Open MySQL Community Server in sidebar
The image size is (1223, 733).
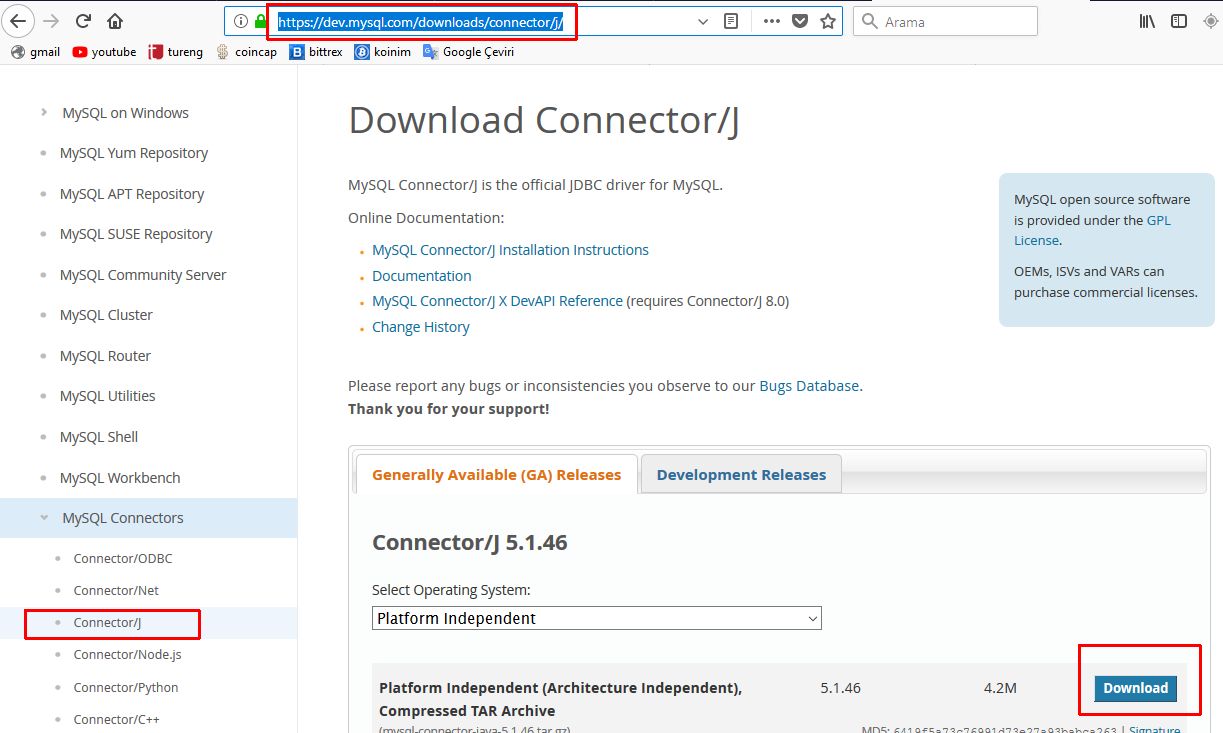click(x=143, y=275)
